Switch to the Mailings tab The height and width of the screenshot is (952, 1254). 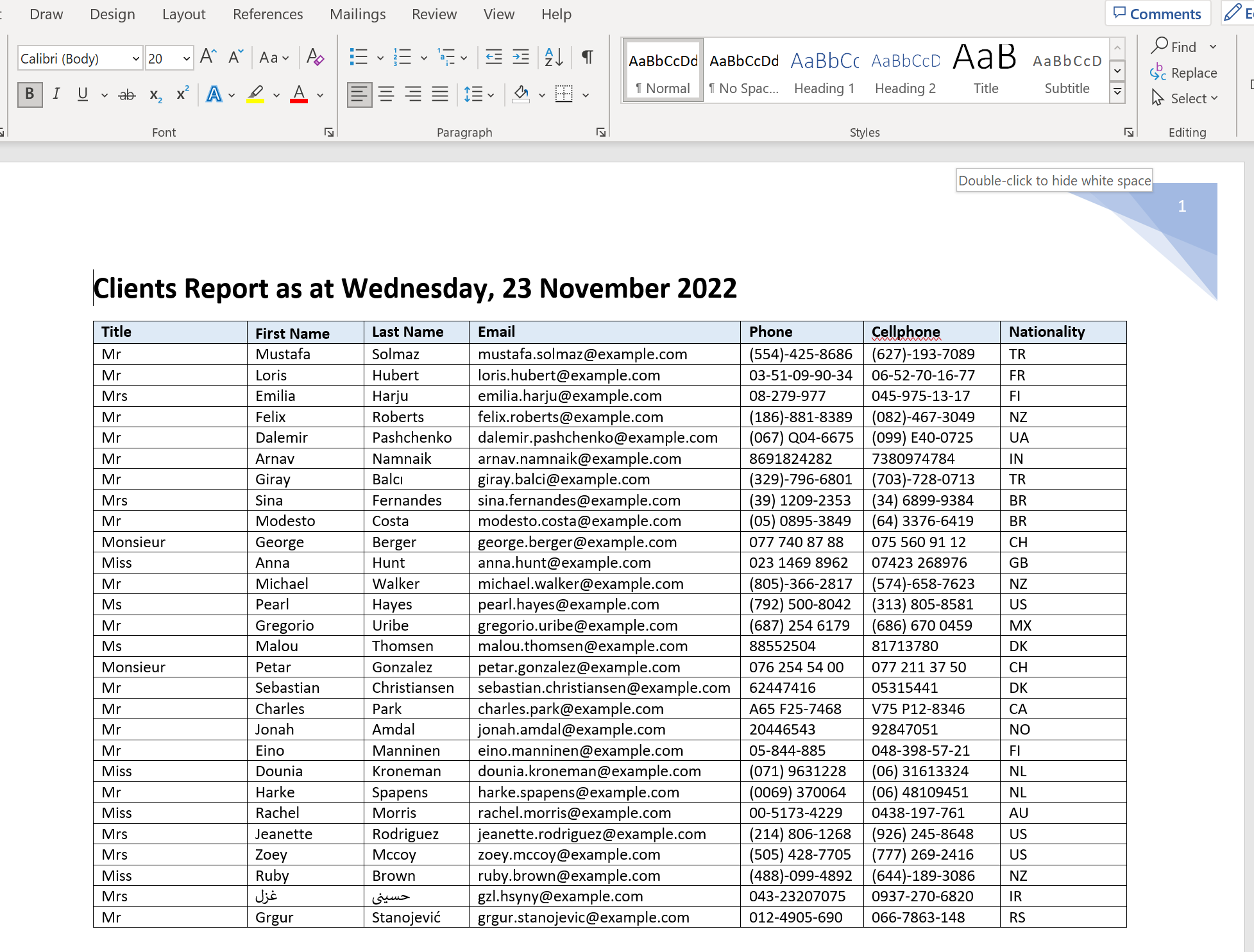pos(357,14)
